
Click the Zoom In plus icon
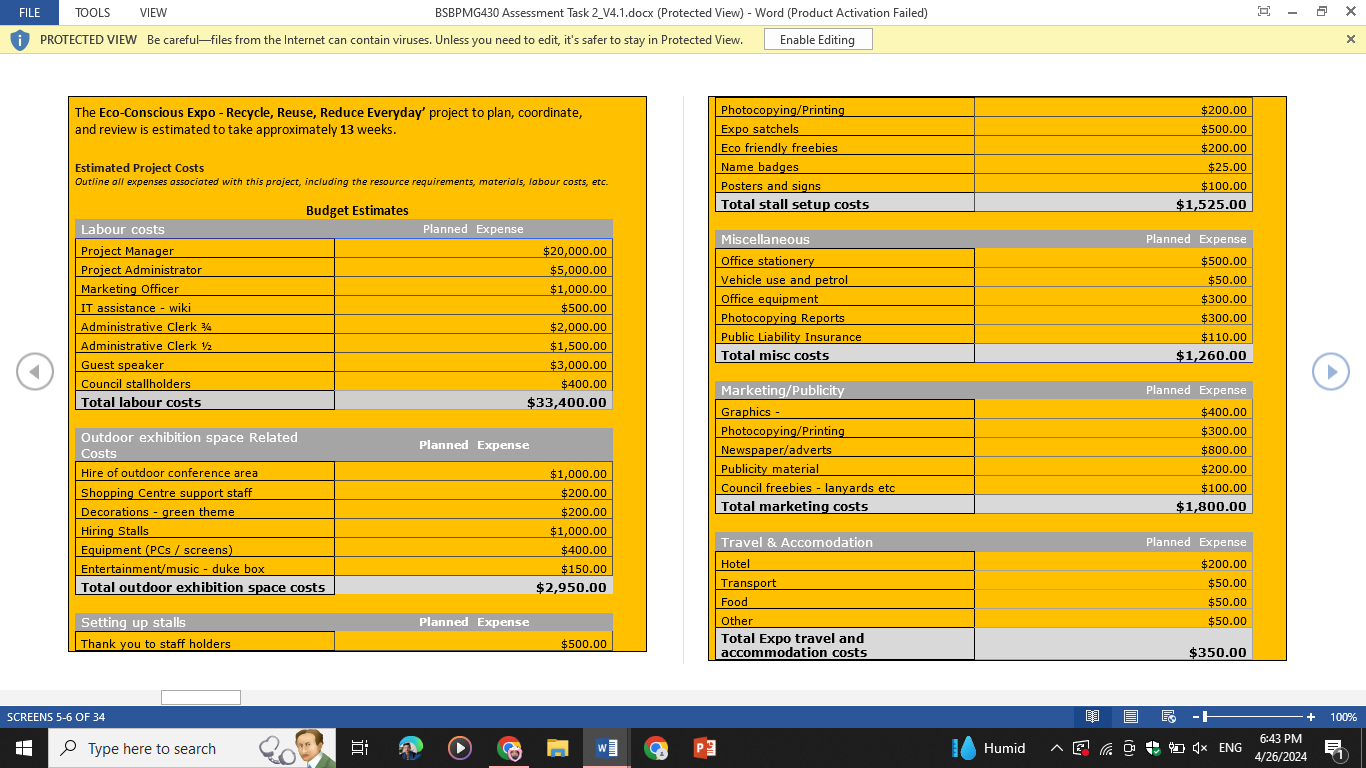[1310, 716]
